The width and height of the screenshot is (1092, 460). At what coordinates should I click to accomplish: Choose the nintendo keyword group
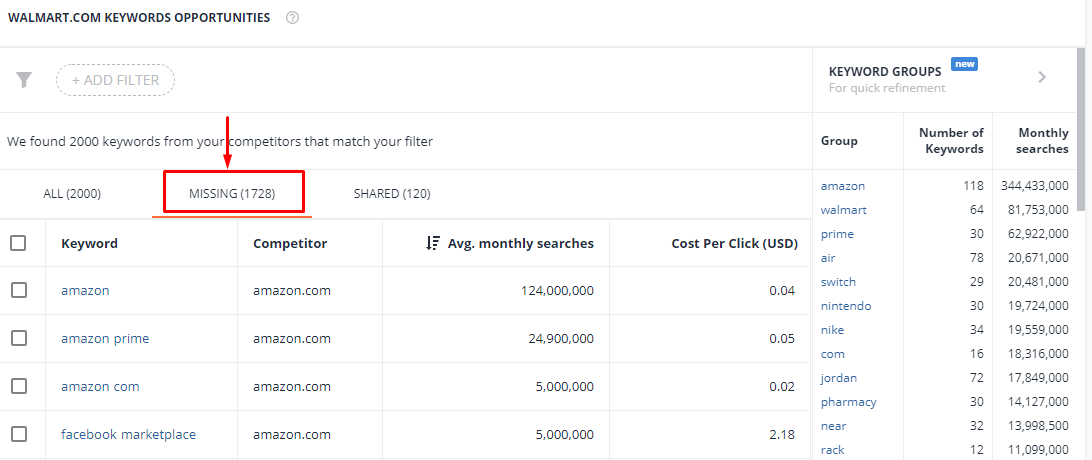[x=846, y=306]
